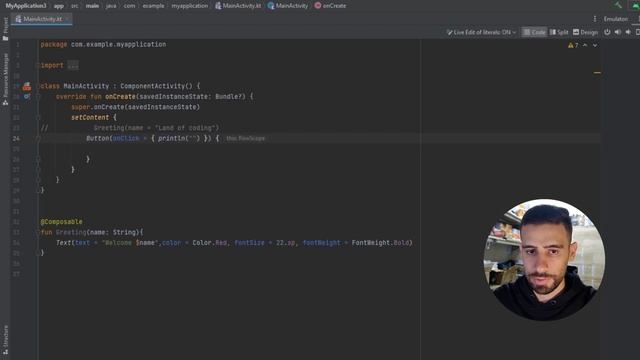Click the webcam overlay of the presenter
640x360 pixels.
[544, 260]
